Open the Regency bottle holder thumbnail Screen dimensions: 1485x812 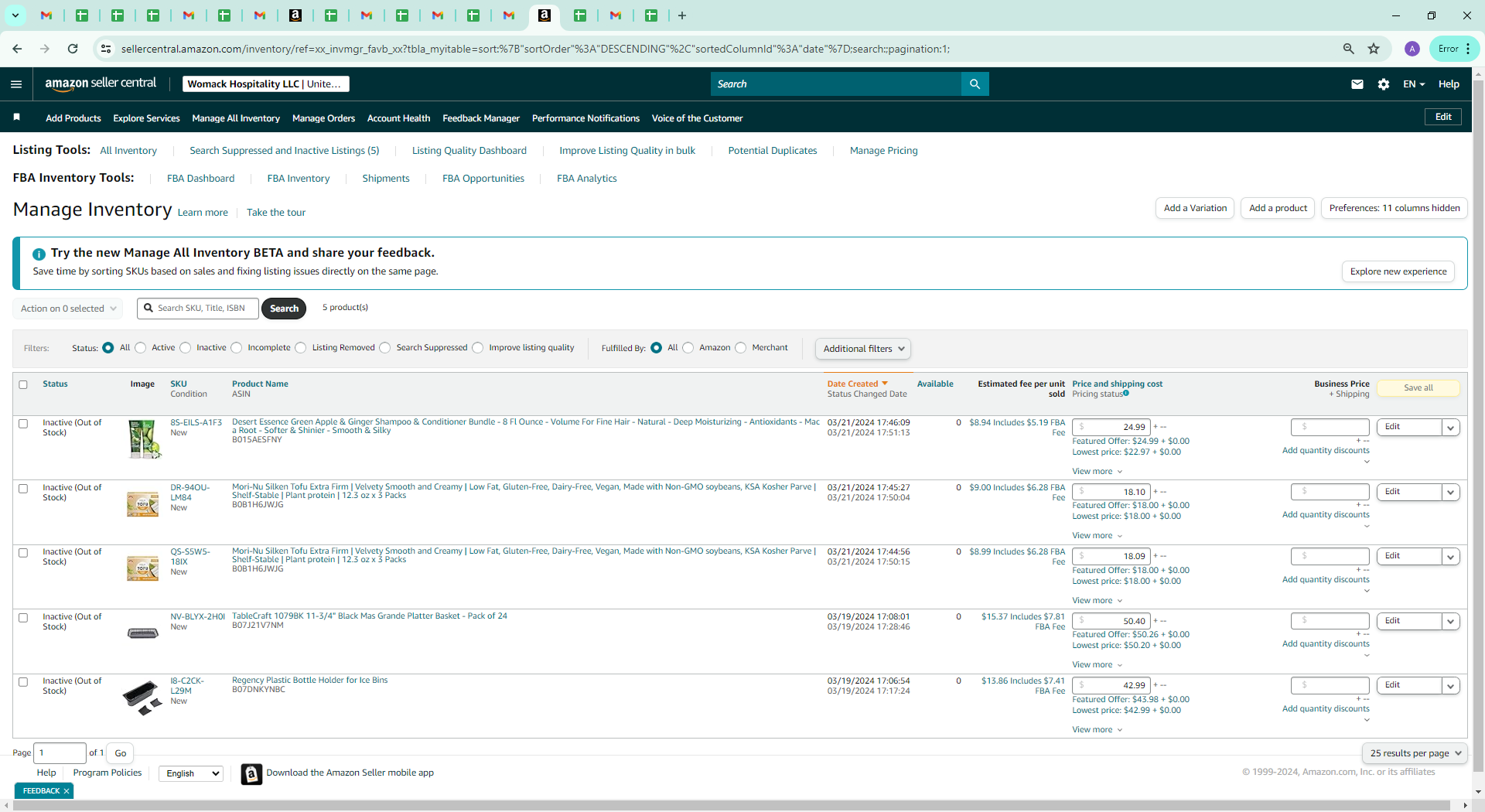(143, 698)
